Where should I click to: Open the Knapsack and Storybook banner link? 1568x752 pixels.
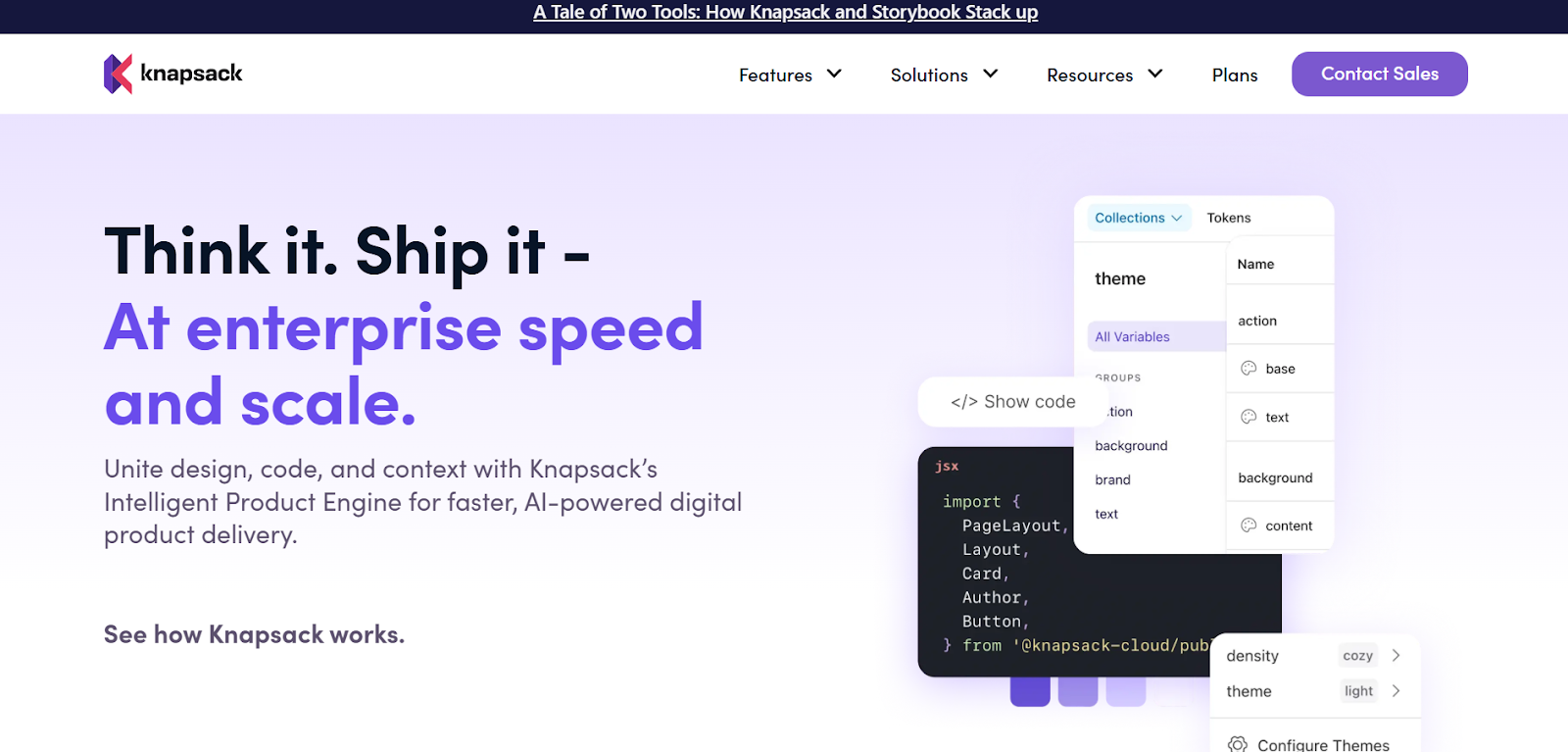[785, 13]
